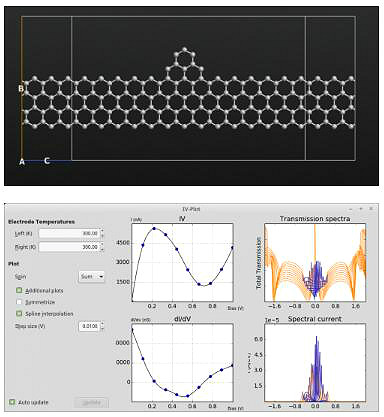Click the A axis origin label
Screen dimensions: 384x417
pos(22,162)
